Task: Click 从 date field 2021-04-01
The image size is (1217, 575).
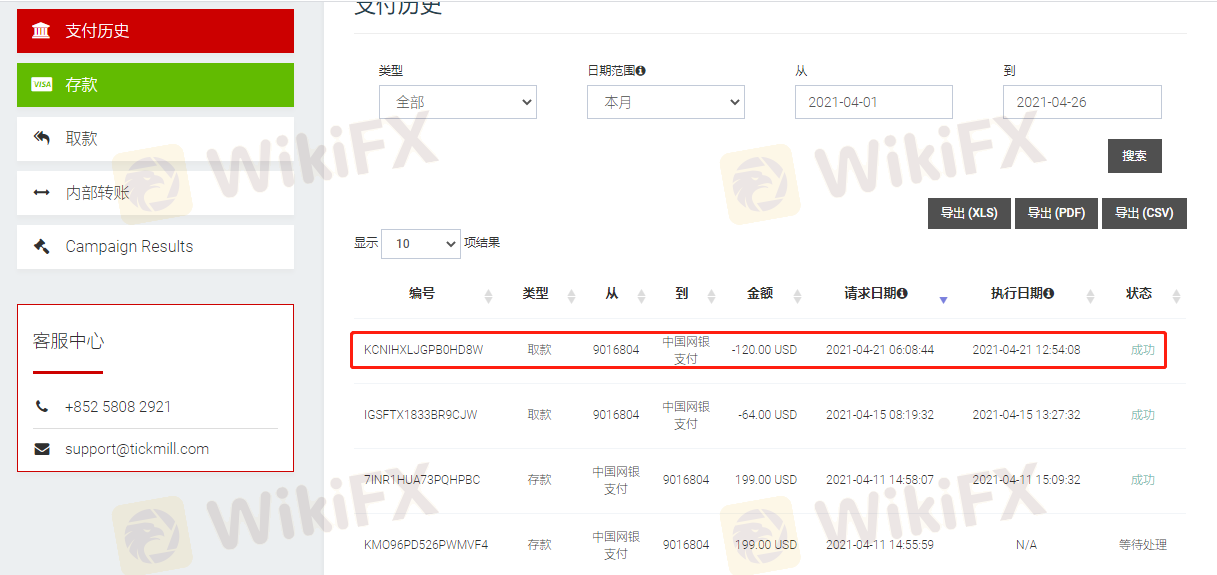Action: [x=874, y=102]
